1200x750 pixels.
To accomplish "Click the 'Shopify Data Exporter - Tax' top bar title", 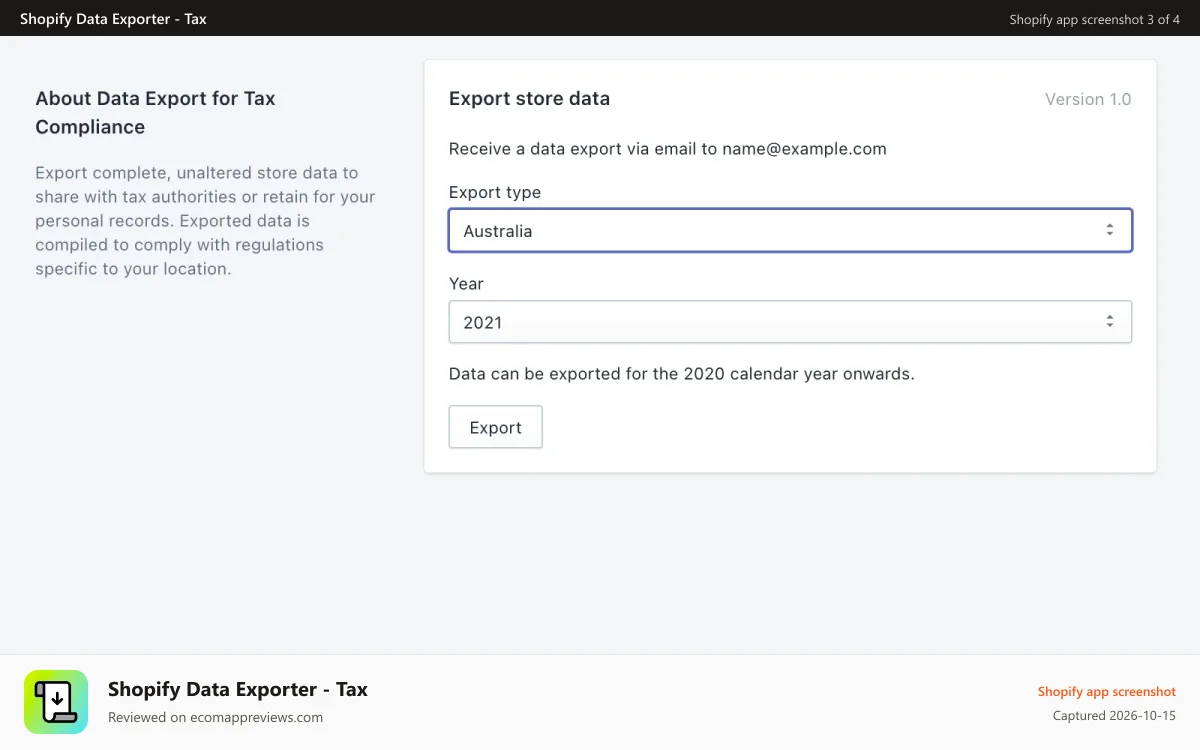I will pyautogui.click(x=113, y=18).
